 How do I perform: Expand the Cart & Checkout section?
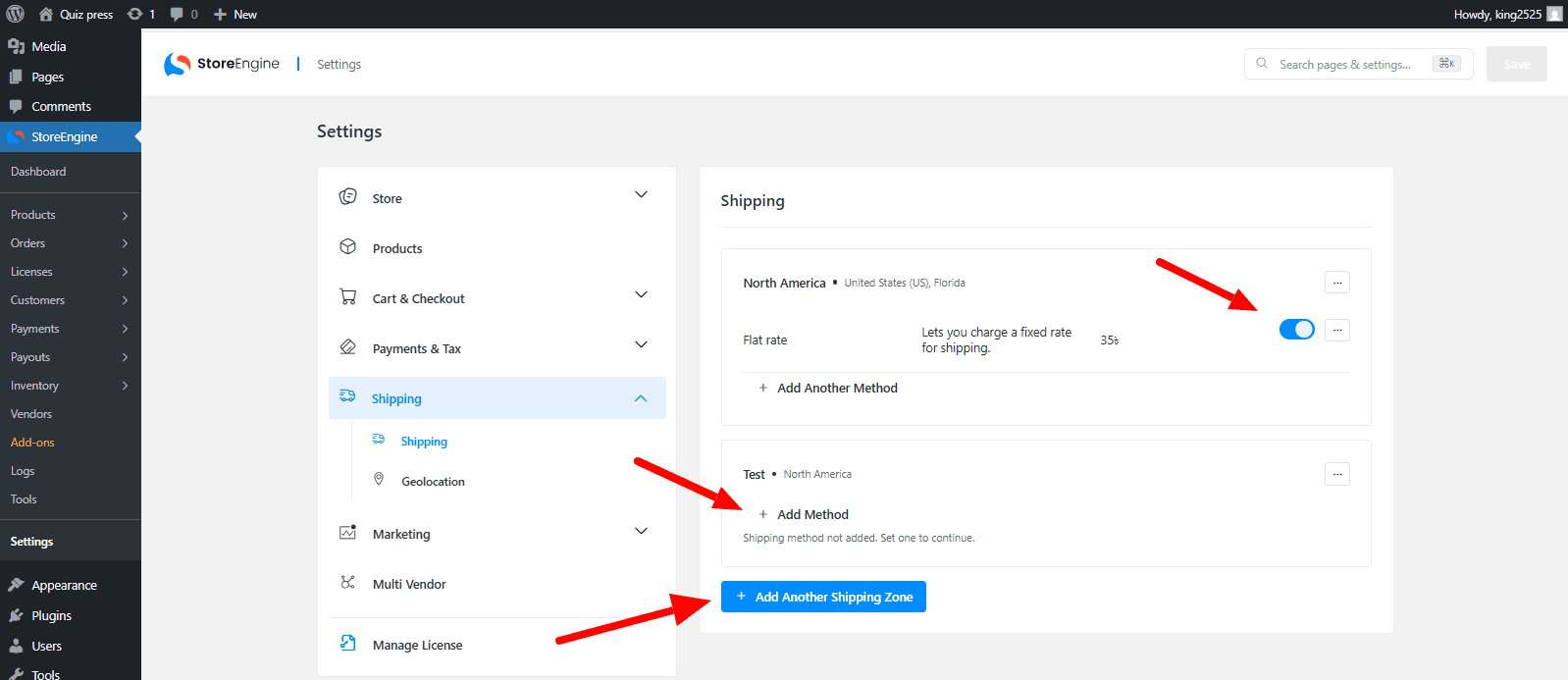coord(641,294)
